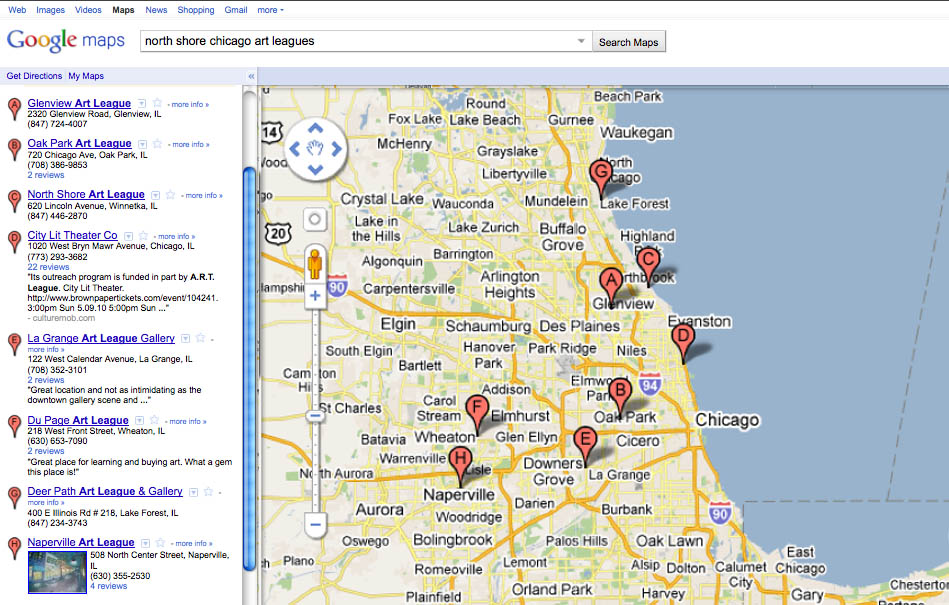Pan the map up with the up arrow
The height and width of the screenshot is (605, 949).
(x=315, y=128)
